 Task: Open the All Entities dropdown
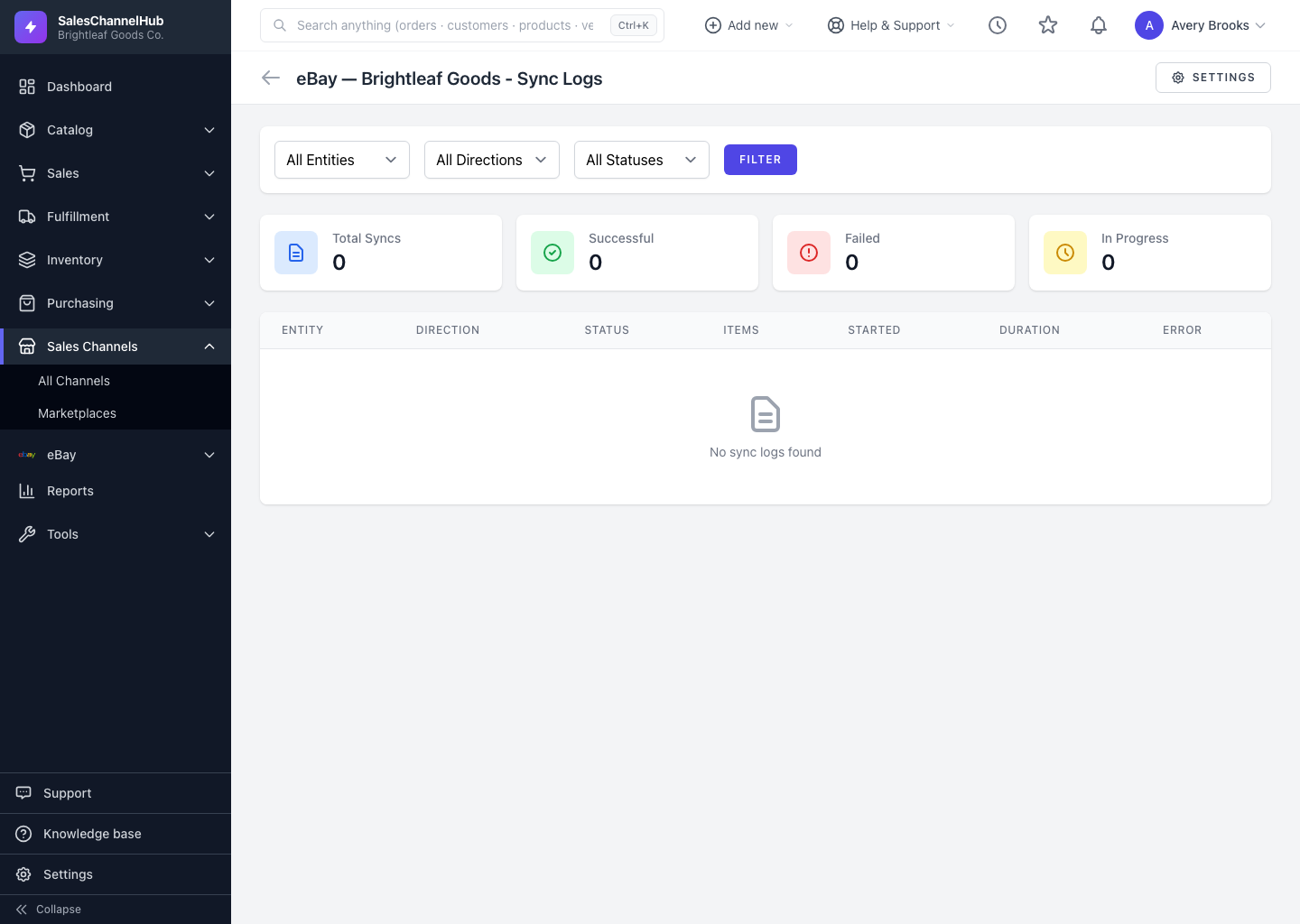pos(342,160)
